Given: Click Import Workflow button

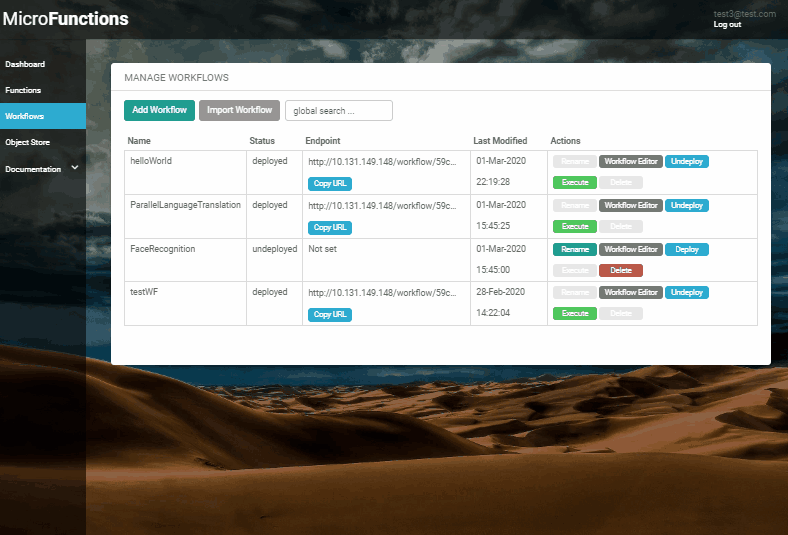Looking at the screenshot, I should click(x=239, y=110).
